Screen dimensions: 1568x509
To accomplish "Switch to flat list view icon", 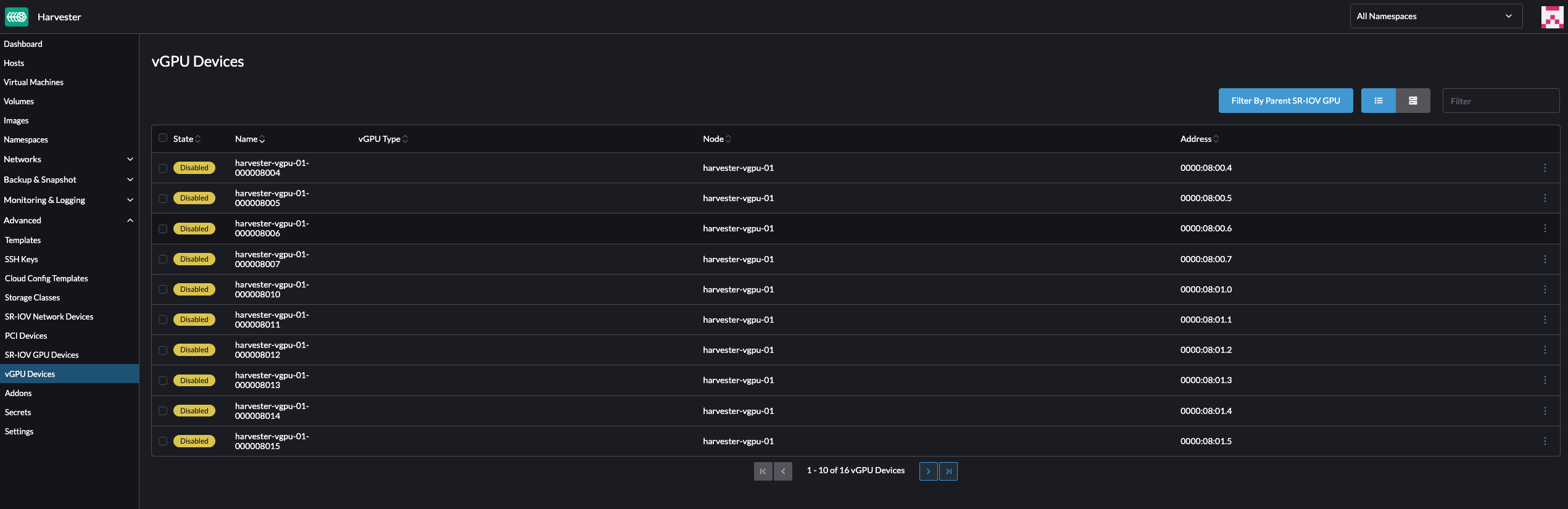I will click(1378, 101).
